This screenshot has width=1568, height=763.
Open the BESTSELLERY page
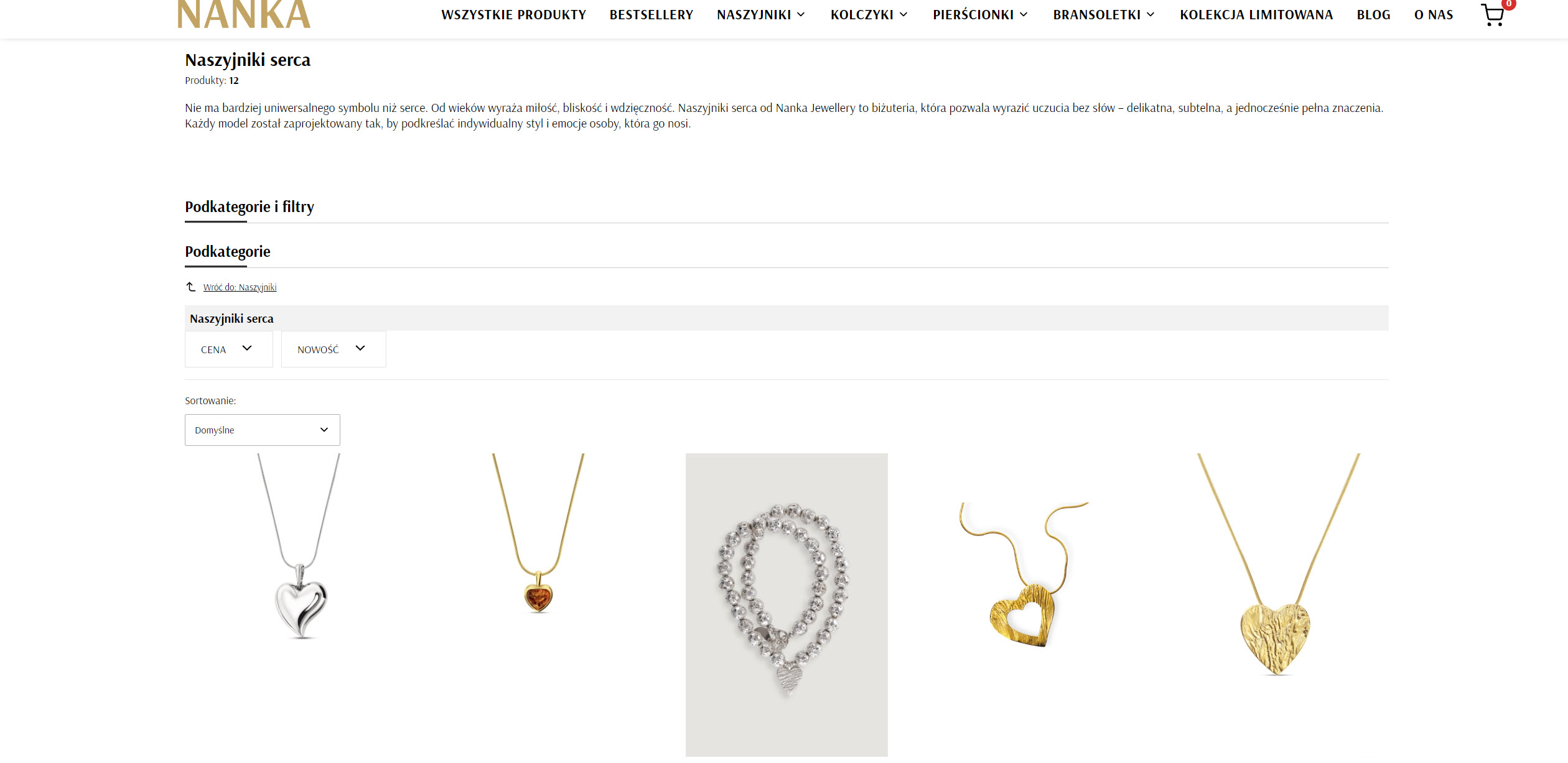point(651,15)
